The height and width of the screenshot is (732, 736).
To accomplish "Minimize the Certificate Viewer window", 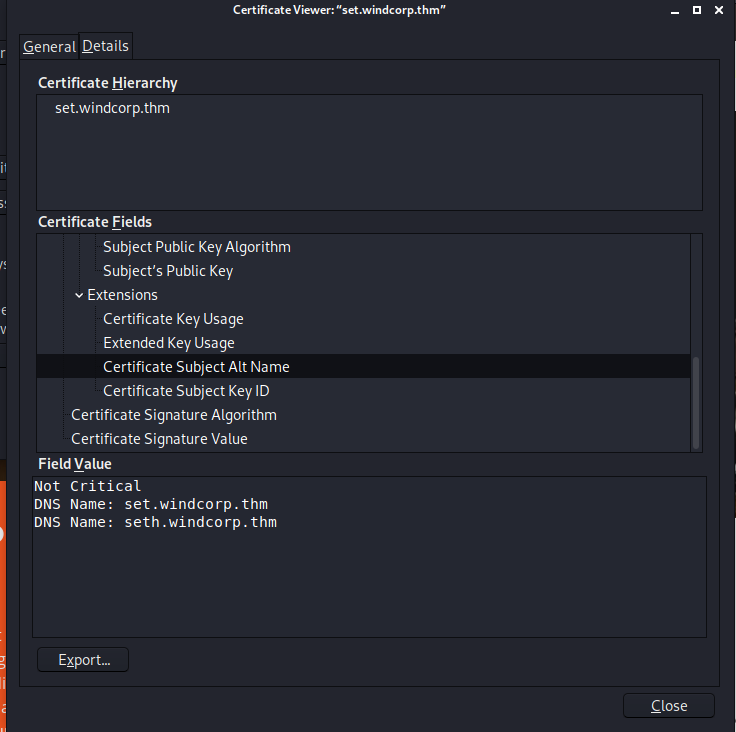I will [x=670, y=9].
